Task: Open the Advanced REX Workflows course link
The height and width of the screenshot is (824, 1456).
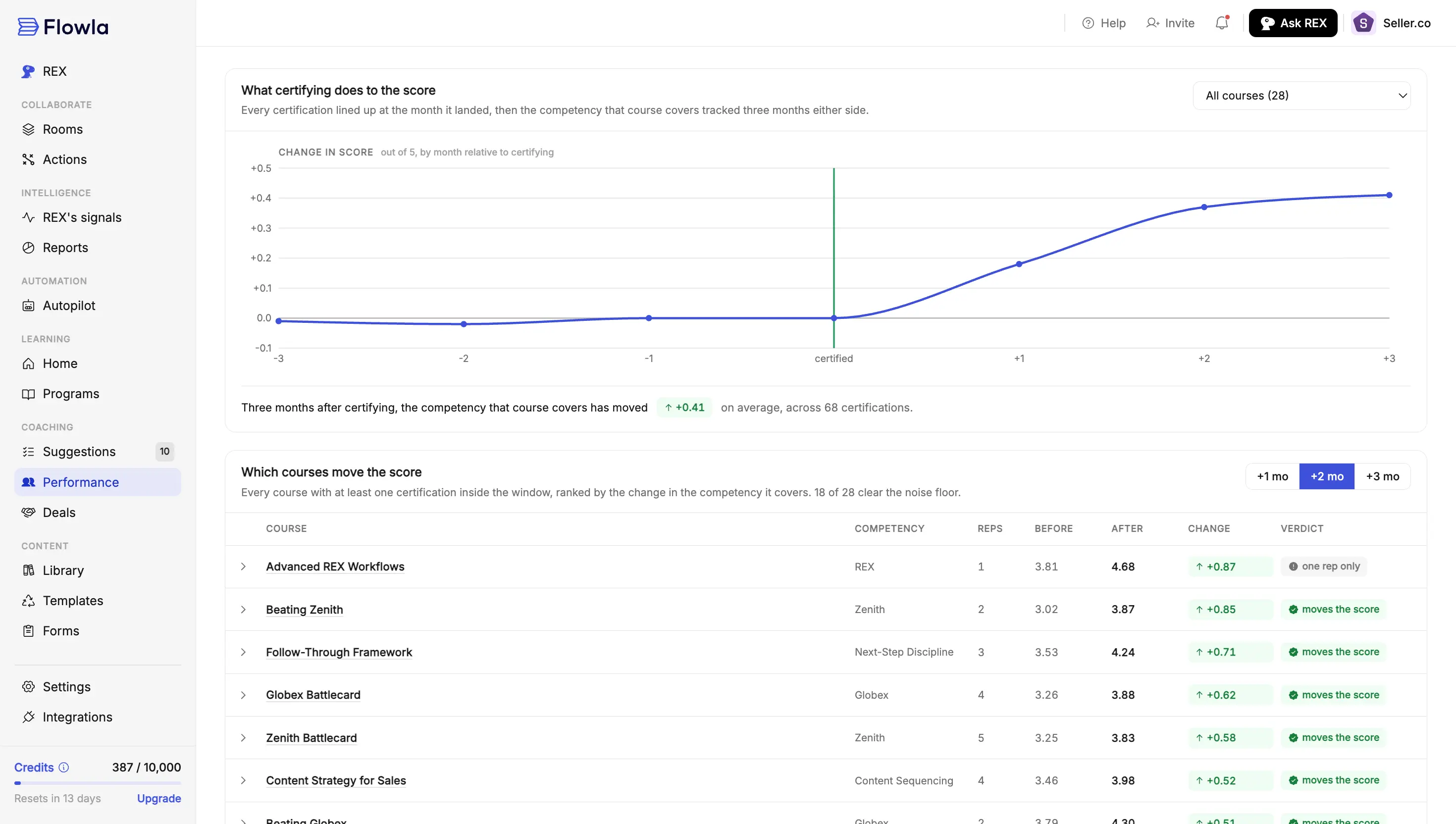Action: [x=335, y=566]
